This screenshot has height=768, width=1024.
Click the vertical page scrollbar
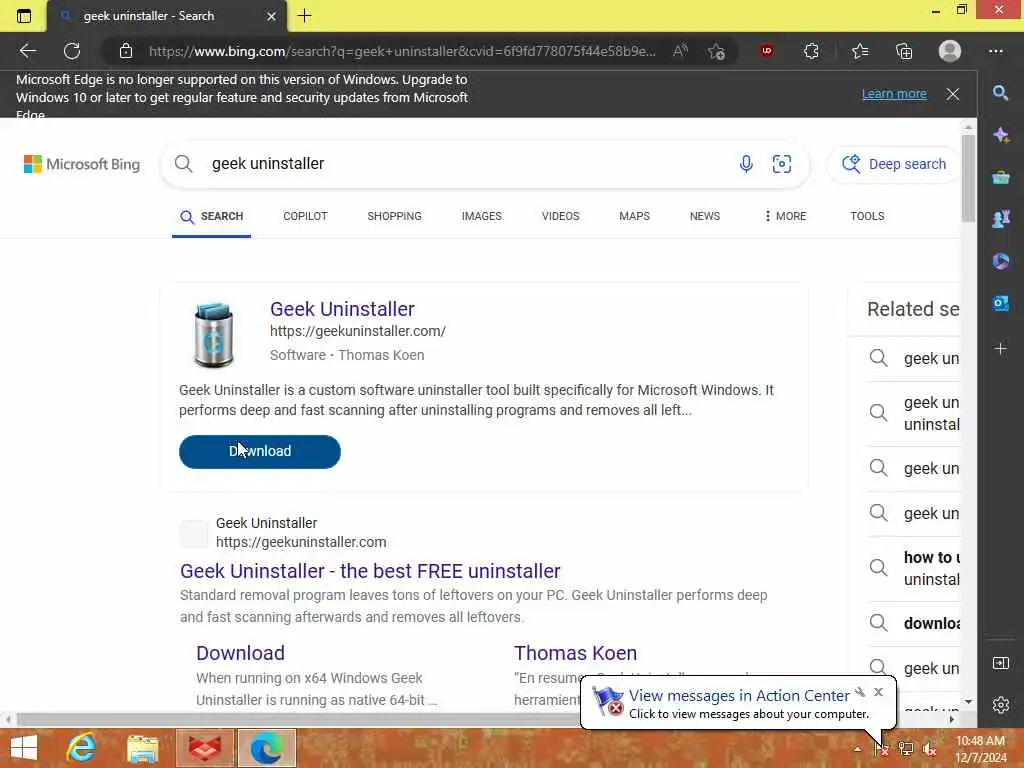pos(968,178)
